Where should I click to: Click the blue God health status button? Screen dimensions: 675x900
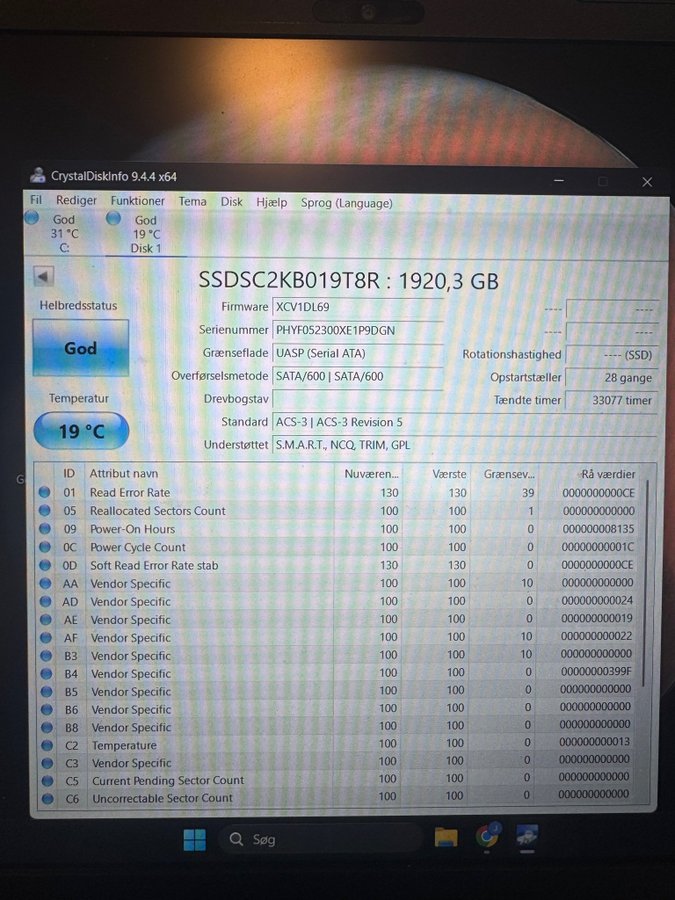point(81,348)
